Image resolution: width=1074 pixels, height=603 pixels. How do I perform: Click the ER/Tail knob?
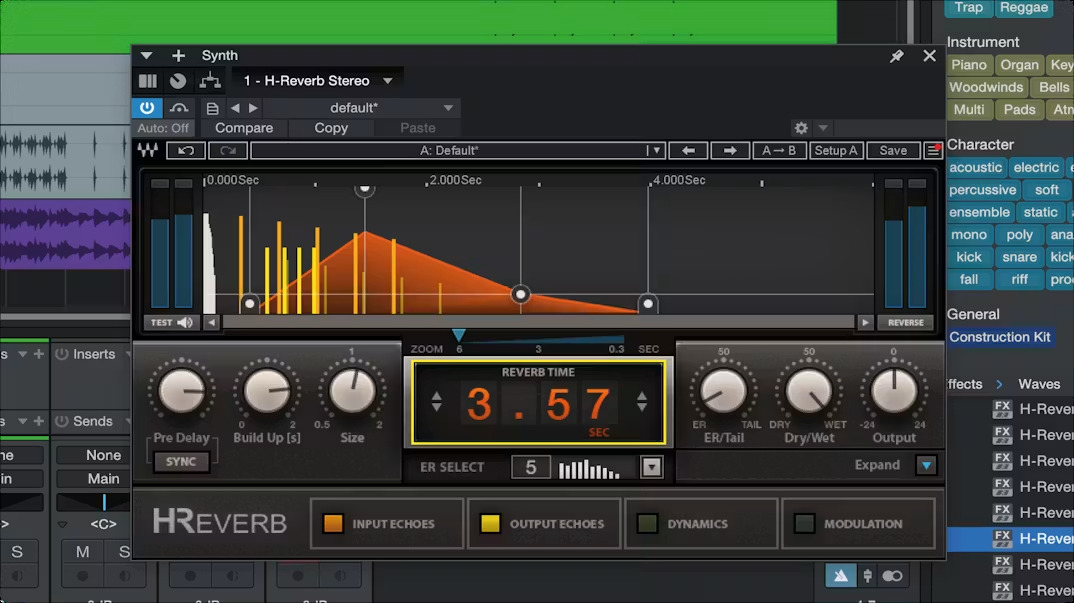(x=723, y=392)
